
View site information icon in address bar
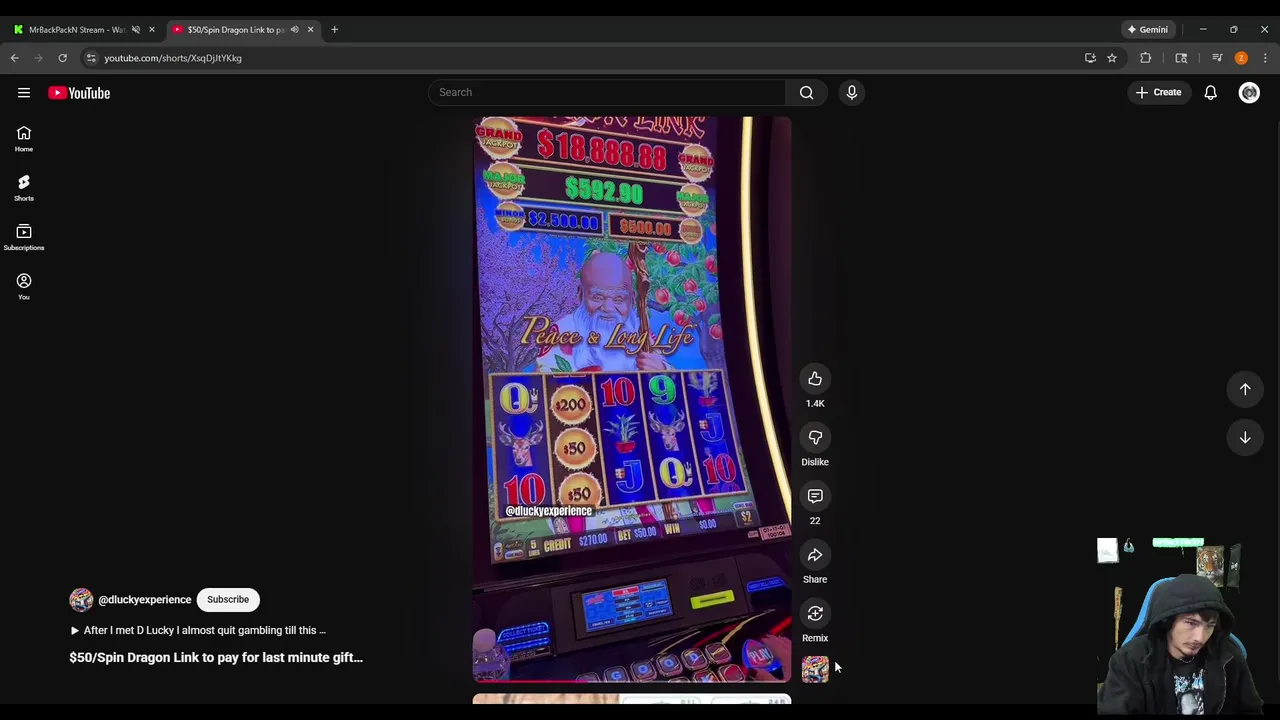coord(91,58)
